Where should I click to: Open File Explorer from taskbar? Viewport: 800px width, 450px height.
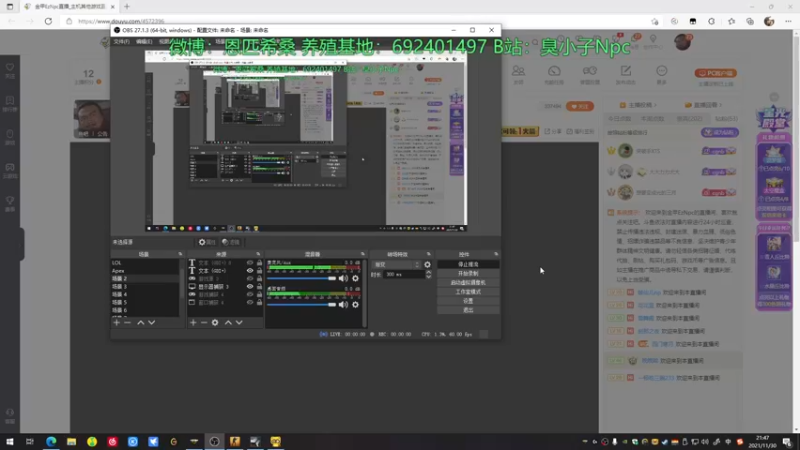tap(71, 441)
